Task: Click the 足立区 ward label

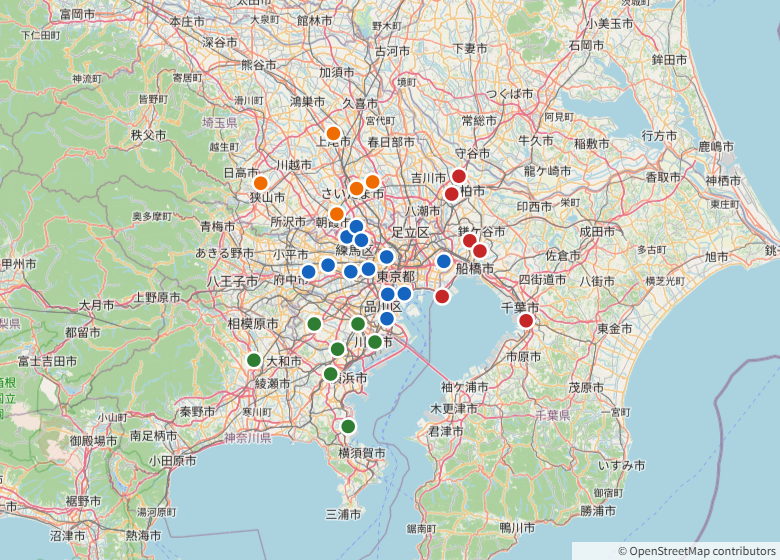Action: [410, 232]
